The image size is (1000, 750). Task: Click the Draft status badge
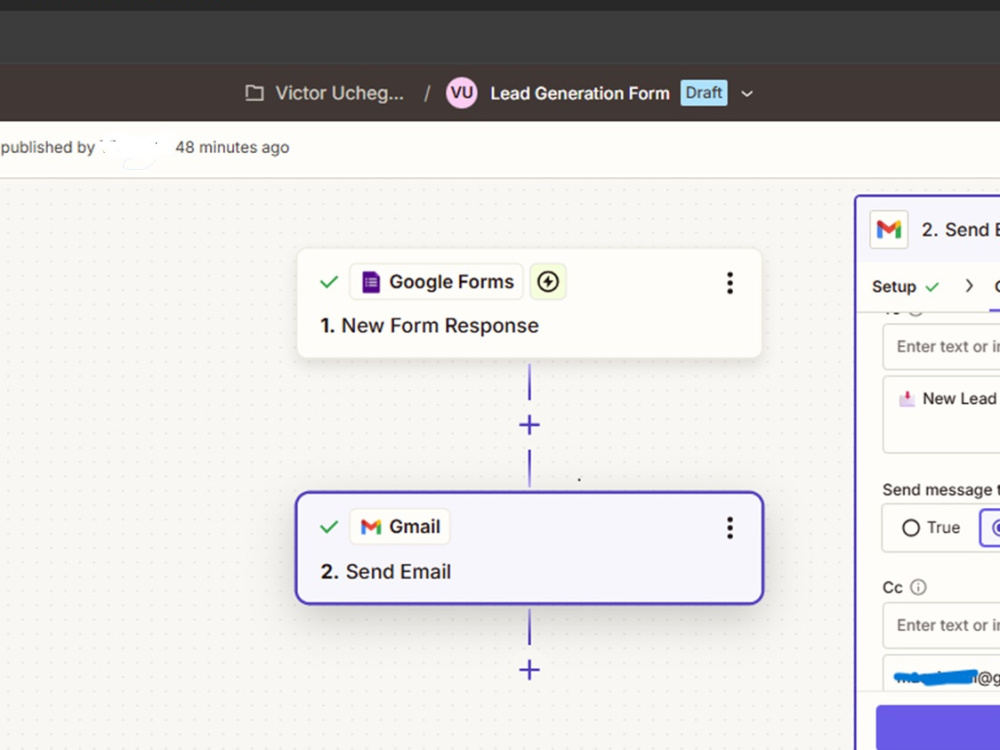703,93
